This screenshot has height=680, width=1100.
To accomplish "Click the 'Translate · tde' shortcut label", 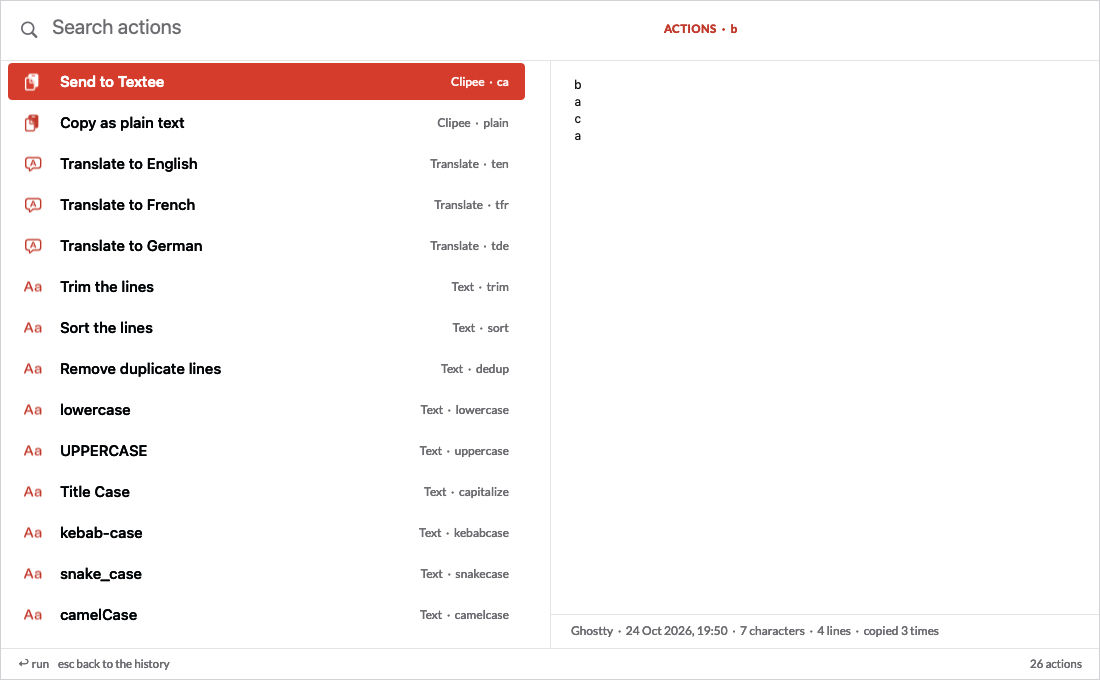I will 469,246.
